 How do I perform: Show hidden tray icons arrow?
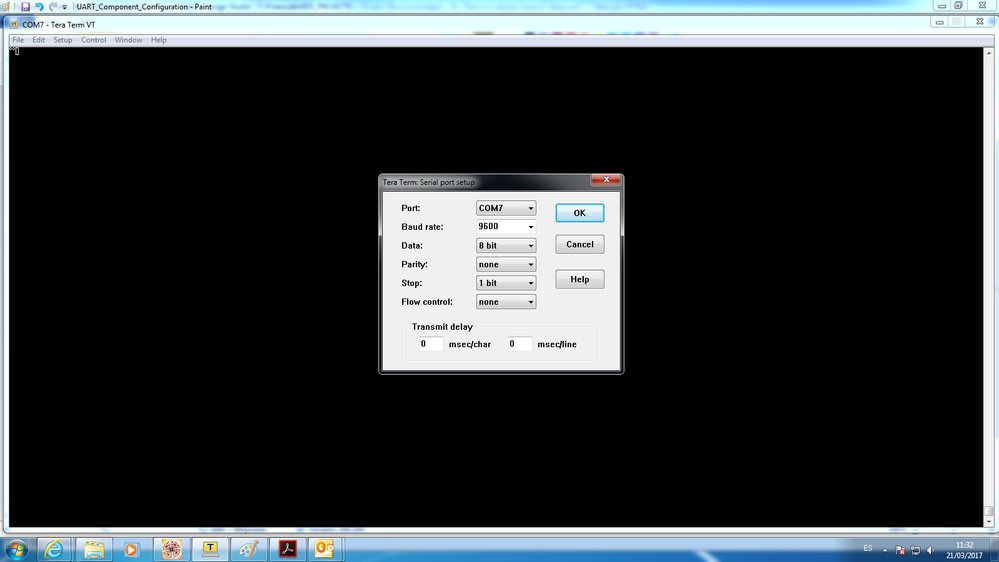pos(885,550)
